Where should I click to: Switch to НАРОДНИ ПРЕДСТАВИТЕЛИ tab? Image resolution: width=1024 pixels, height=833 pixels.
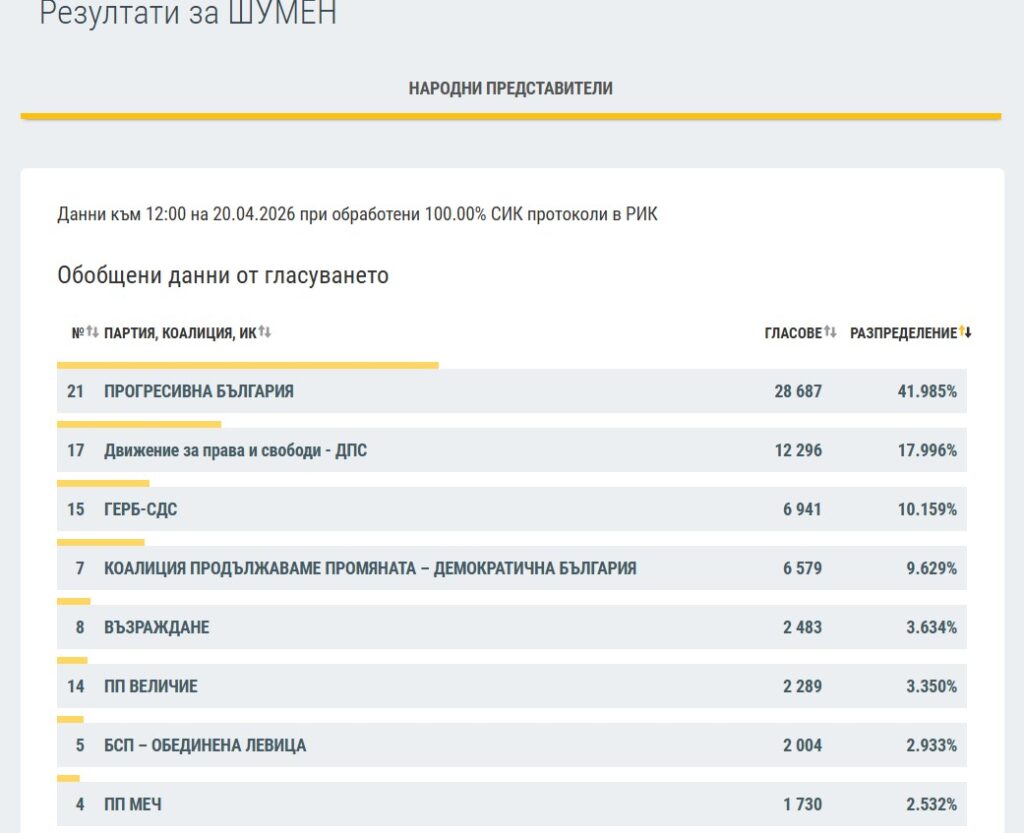(510, 88)
